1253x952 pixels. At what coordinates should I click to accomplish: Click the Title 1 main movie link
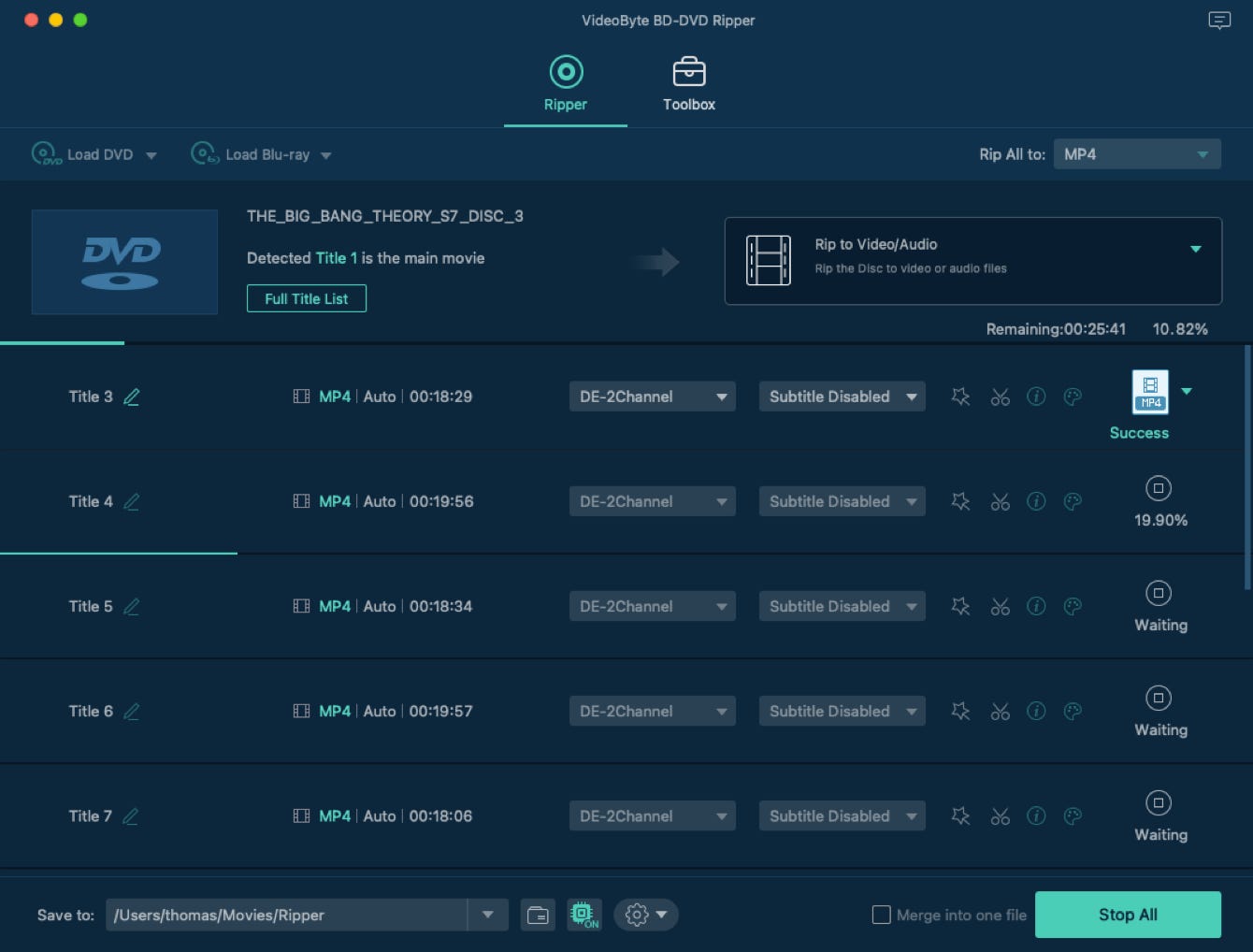point(337,258)
